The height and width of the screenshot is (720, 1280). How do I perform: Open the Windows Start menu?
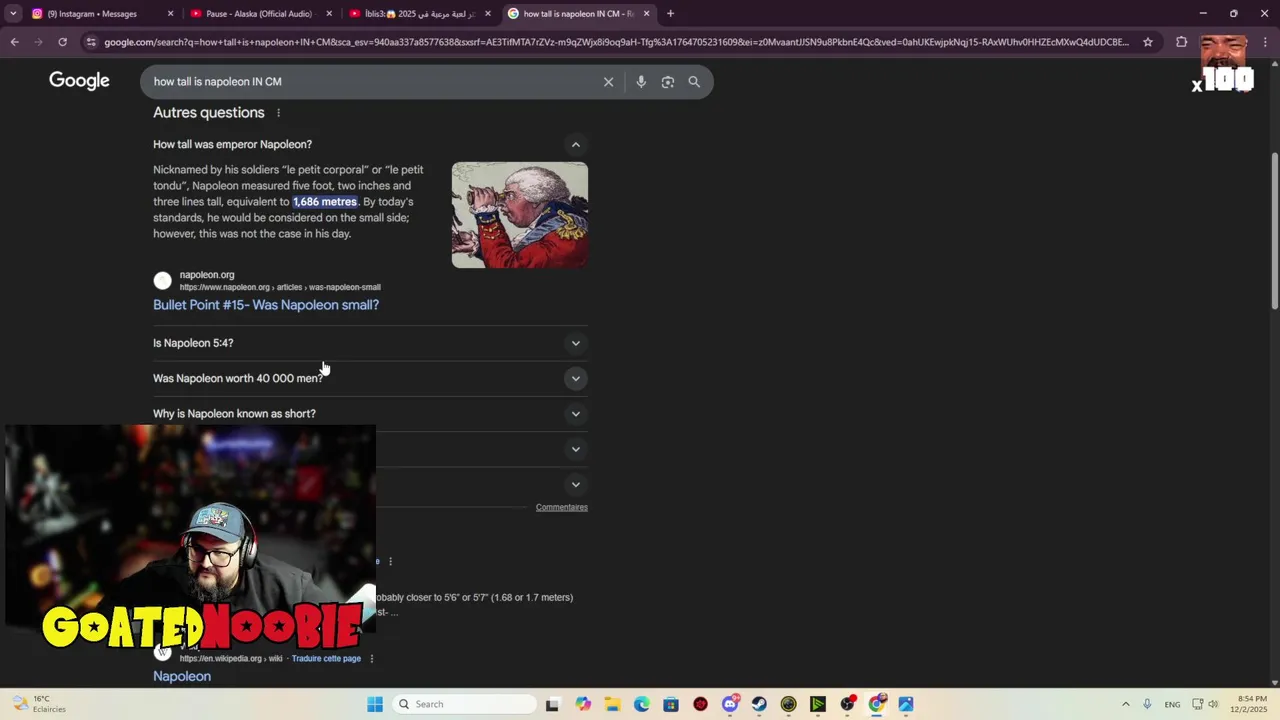(375, 704)
